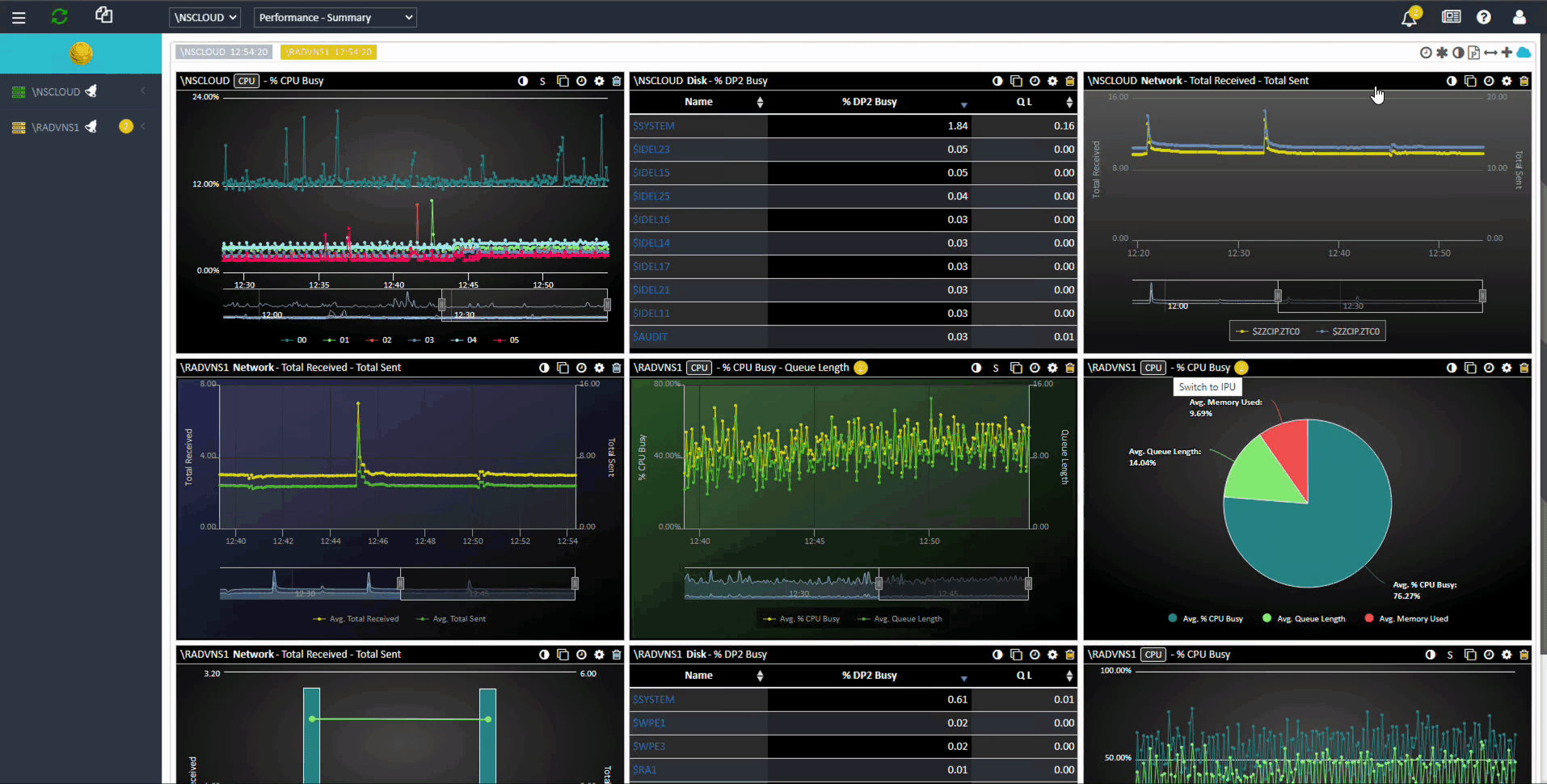Viewport: 1547px width, 784px height.
Task: Click the green refresh icon in top bar
Action: [x=59, y=17]
